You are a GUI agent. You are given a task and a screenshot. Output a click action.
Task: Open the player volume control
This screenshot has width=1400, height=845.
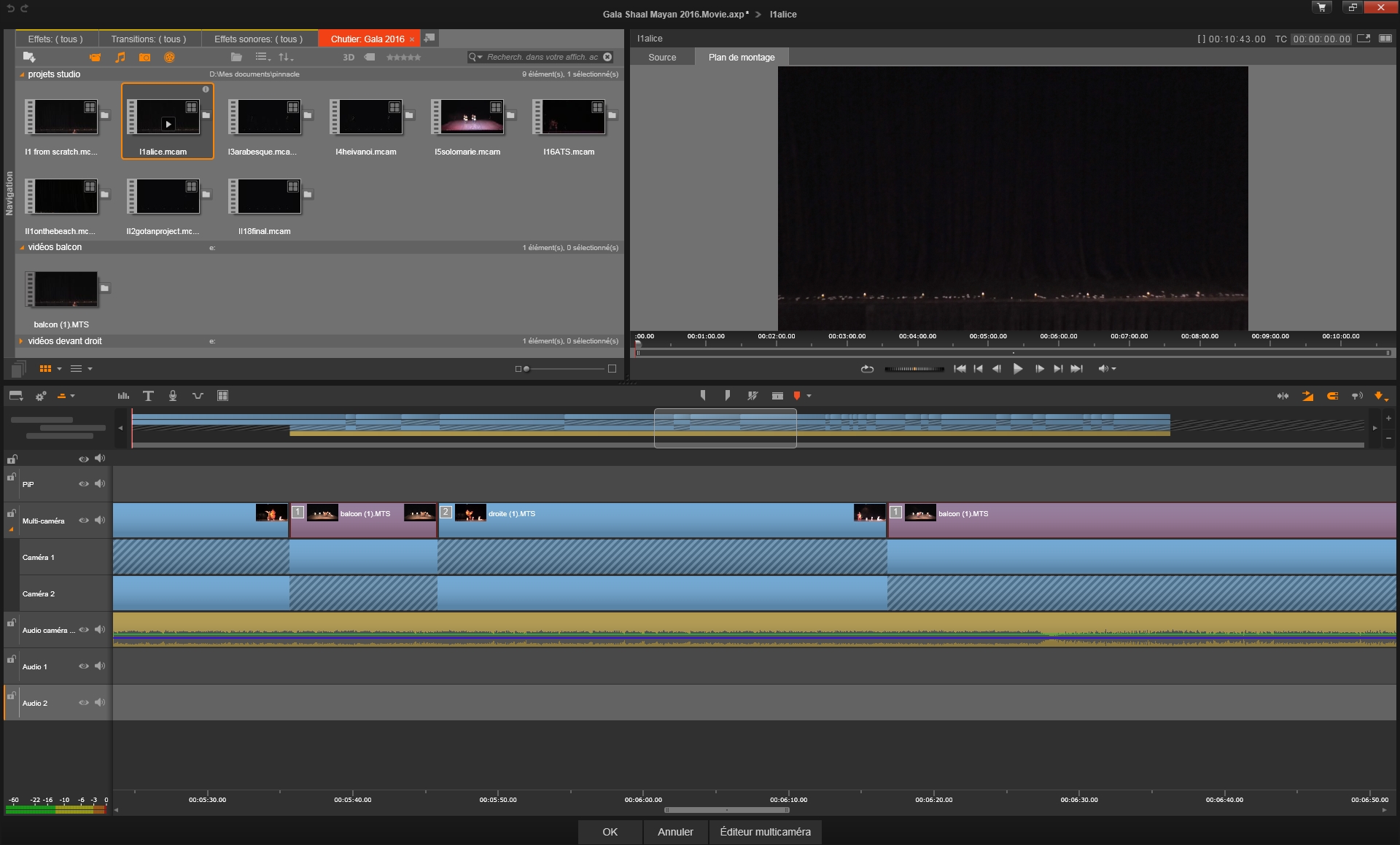pos(1107,369)
